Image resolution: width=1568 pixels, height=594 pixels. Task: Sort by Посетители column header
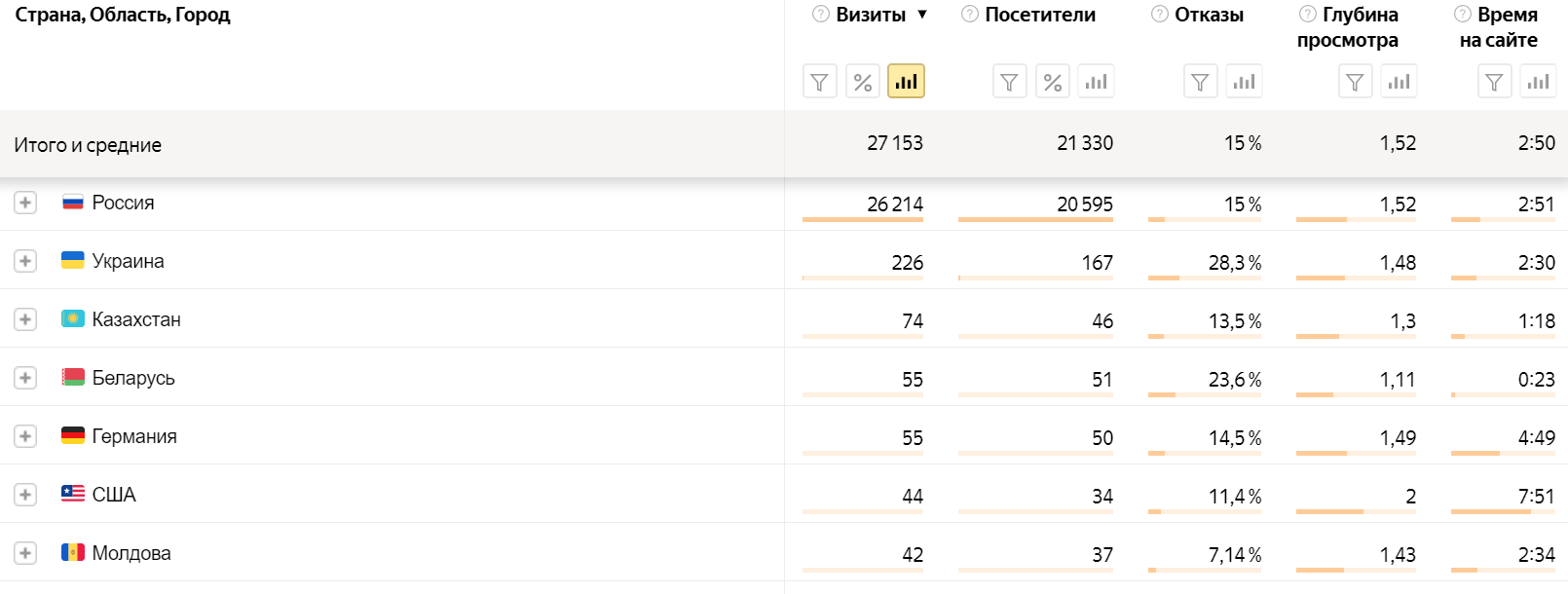1040,15
